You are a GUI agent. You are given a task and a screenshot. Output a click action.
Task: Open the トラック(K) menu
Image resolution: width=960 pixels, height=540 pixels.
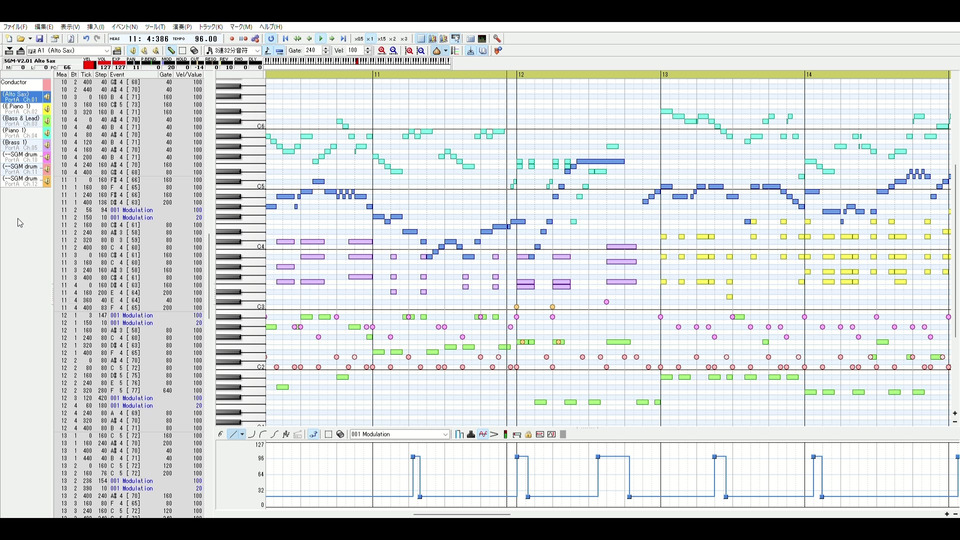[211, 27]
